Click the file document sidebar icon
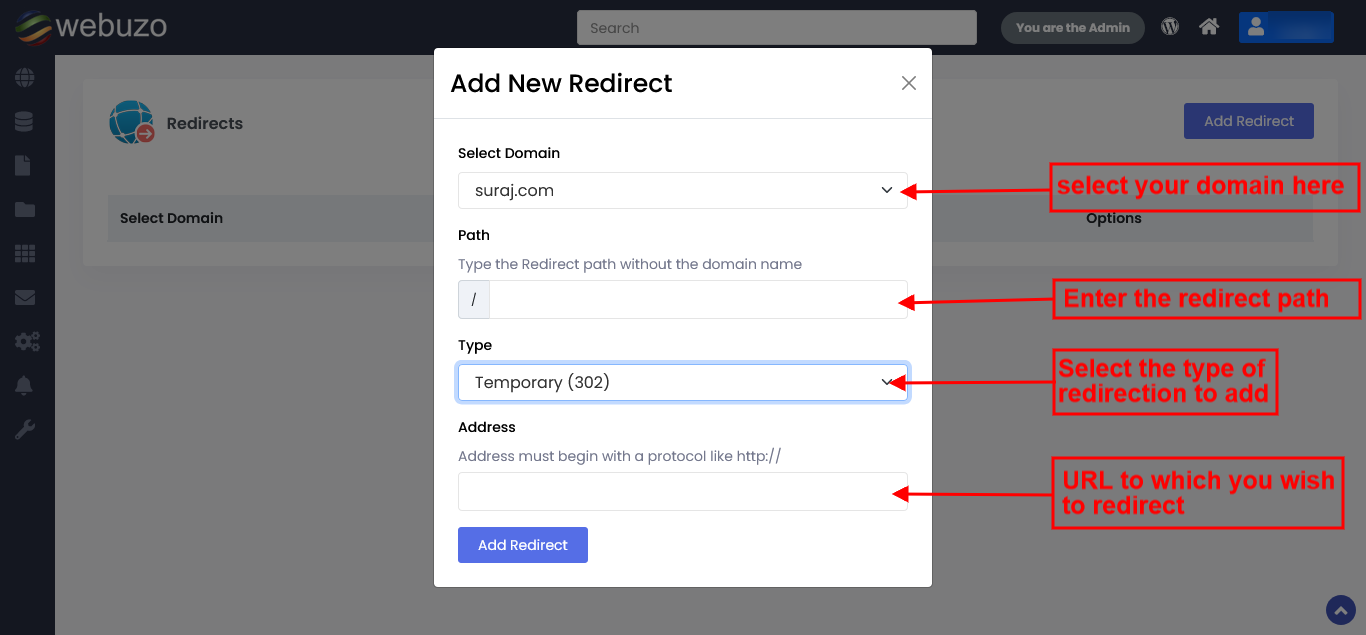The height and width of the screenshot is (635, 1366). coord(23,165)
